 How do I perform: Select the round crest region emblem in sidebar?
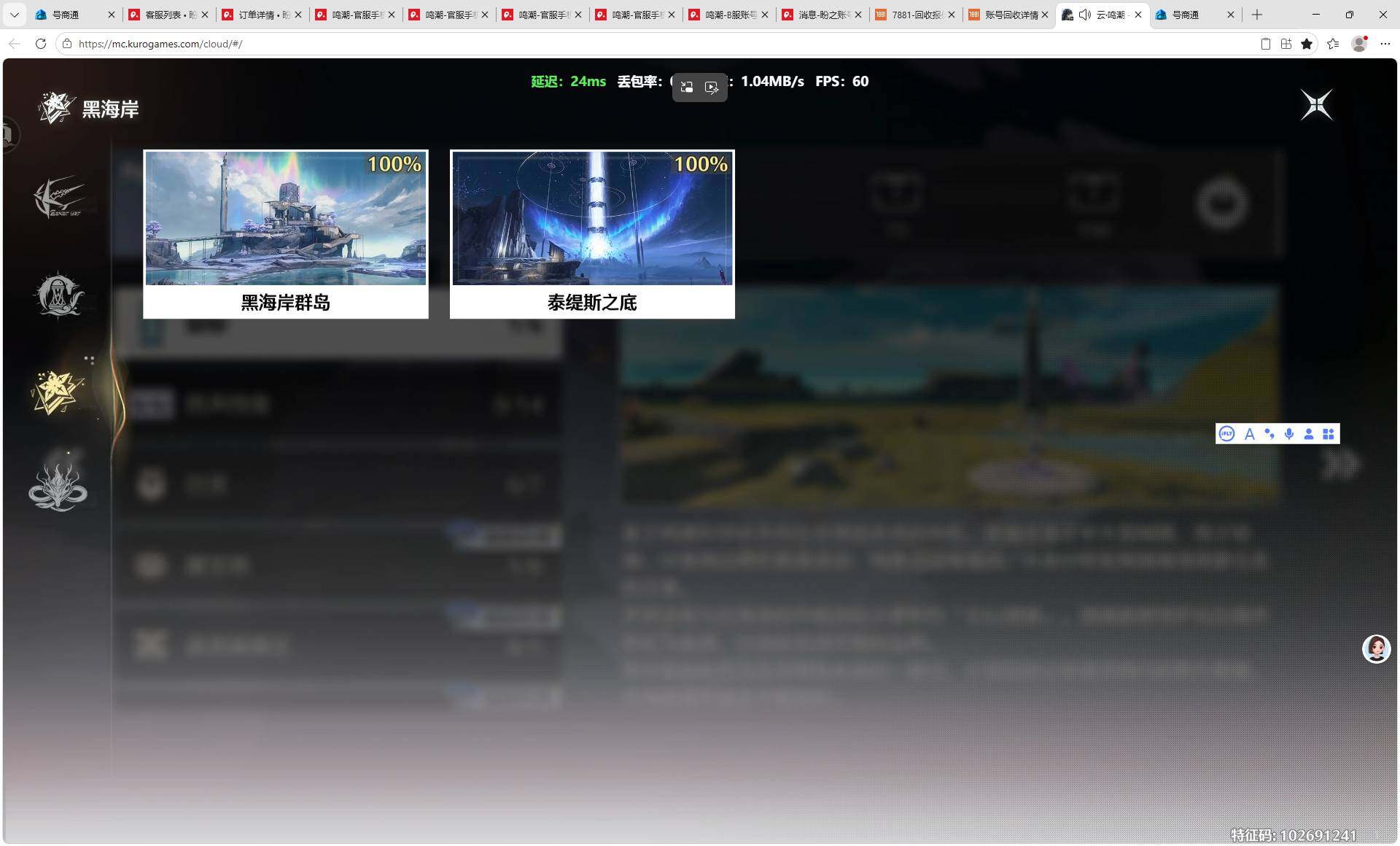pos(60,294)
